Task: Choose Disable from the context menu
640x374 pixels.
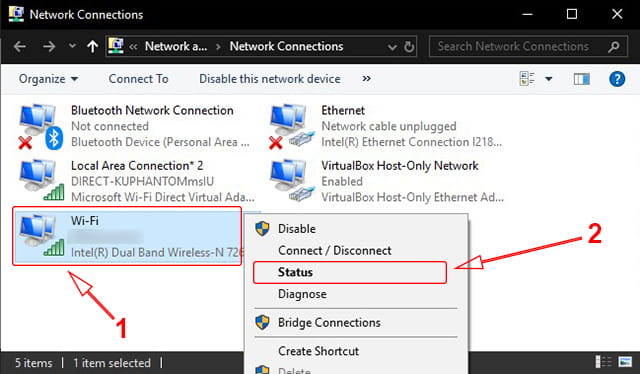Action: (297, 229)
